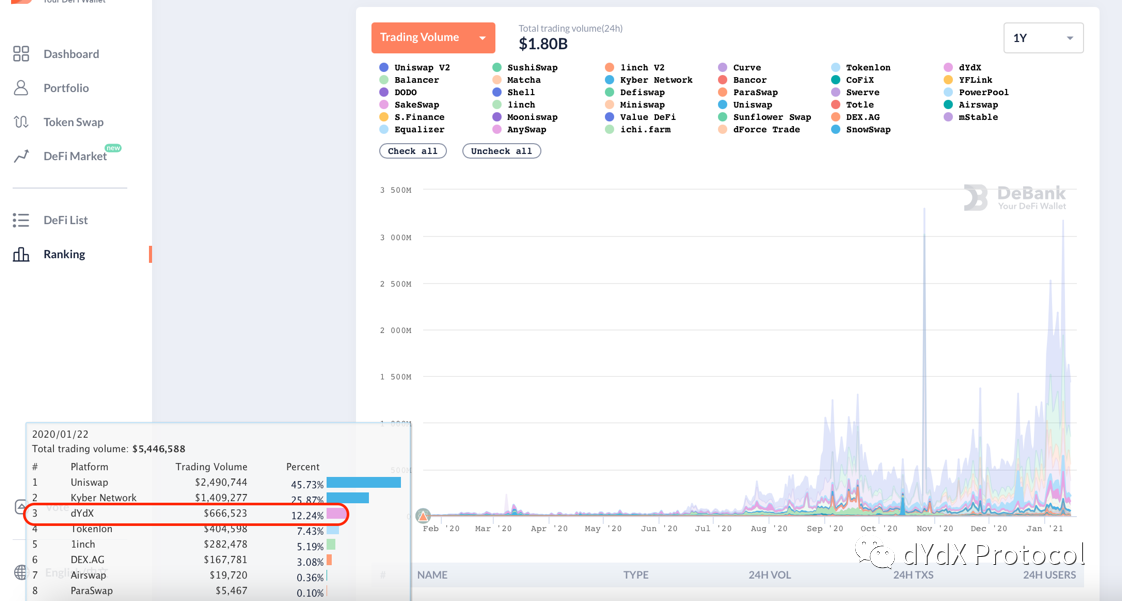
Task: Hide the Curve series in legend
Action: coord(746,68)
